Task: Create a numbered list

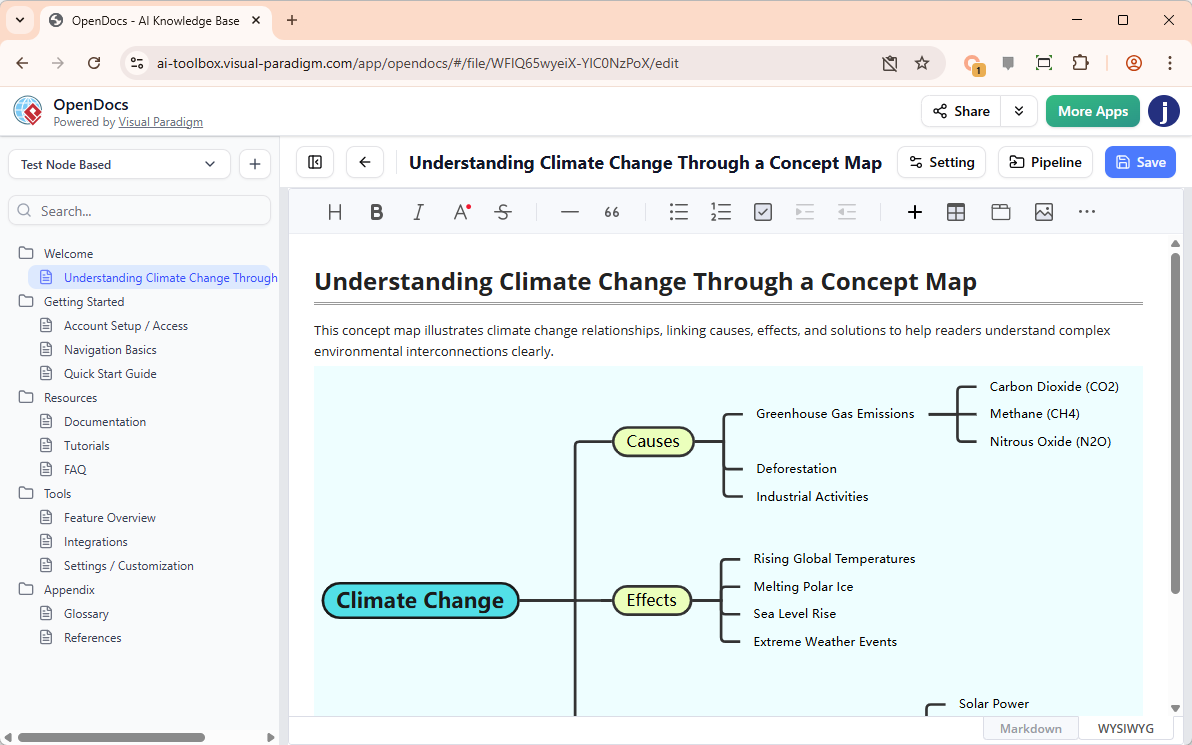Action: [x=721, y=212]
